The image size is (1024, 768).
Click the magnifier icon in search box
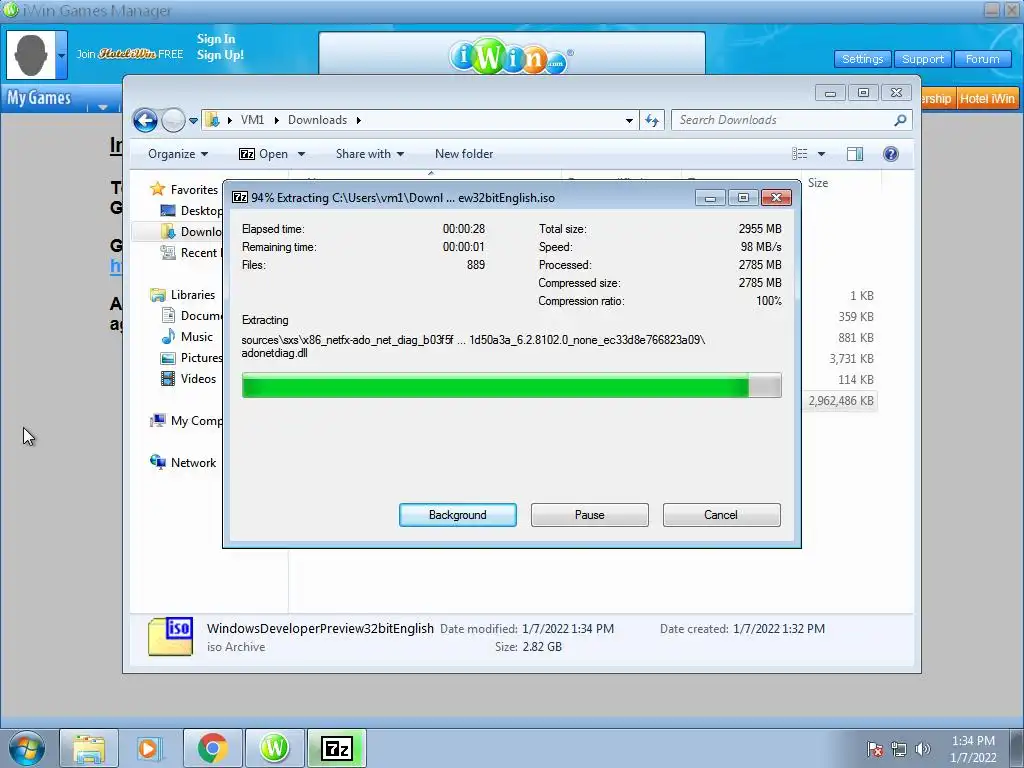pyautogui.click(x=900, y=120)
